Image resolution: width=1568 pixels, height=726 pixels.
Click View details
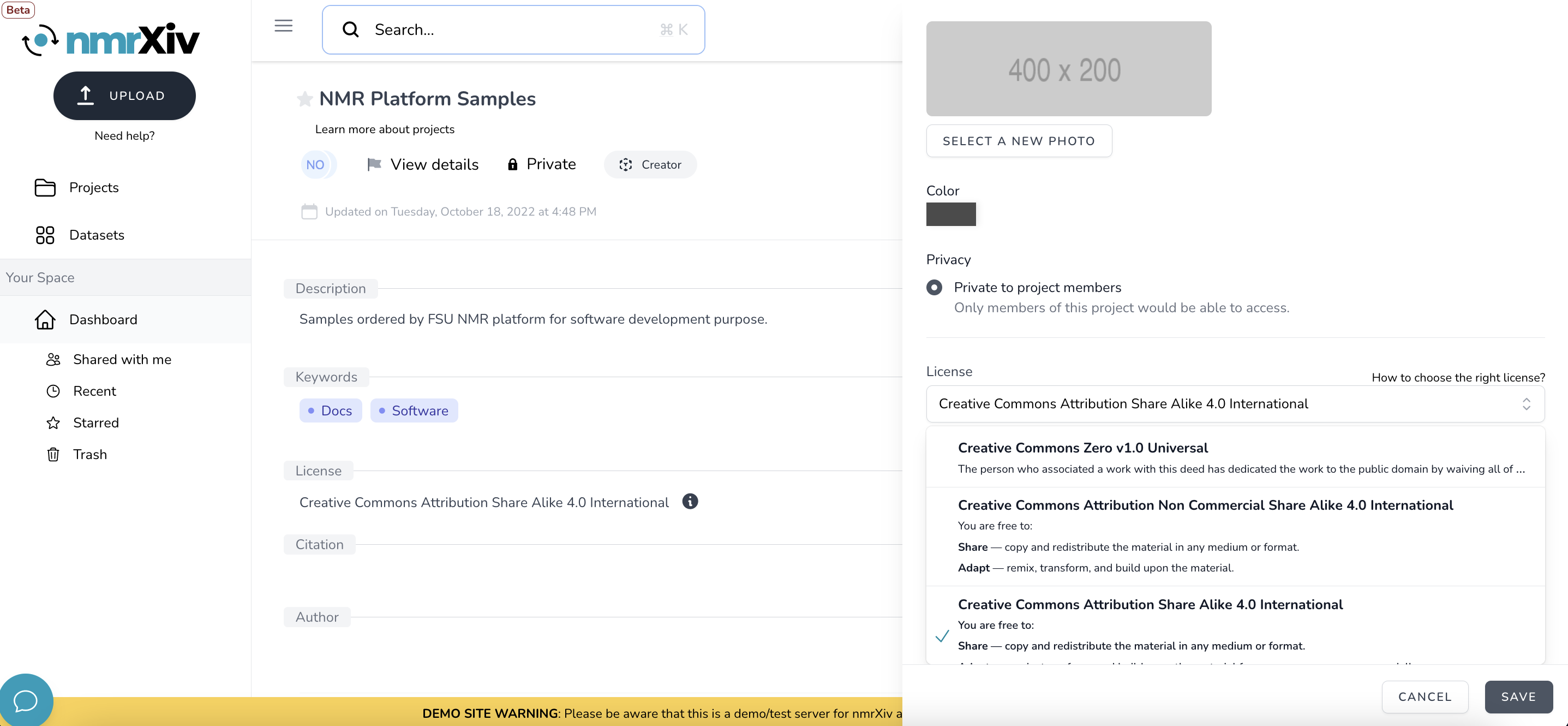(x=434, y=164)
